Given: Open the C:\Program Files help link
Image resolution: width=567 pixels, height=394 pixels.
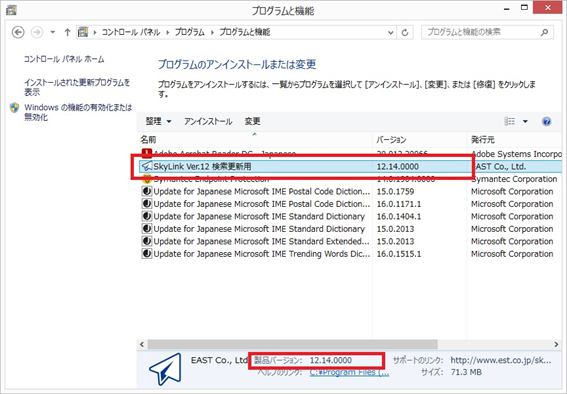Looking at the screenshot, I should 349,372.
